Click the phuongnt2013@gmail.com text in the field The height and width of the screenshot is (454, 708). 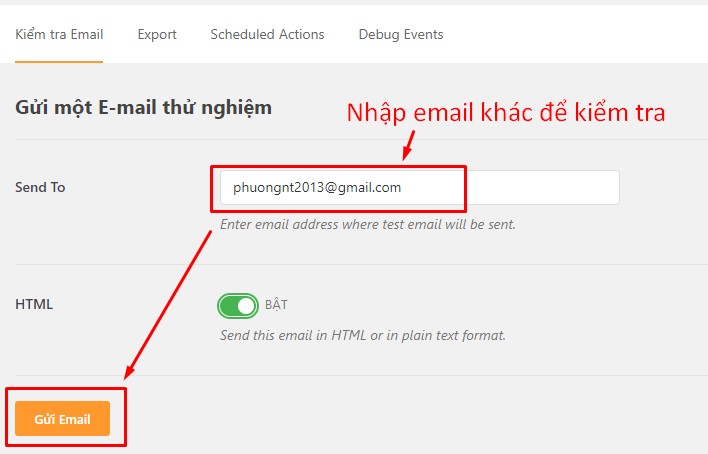pos(317,187)
